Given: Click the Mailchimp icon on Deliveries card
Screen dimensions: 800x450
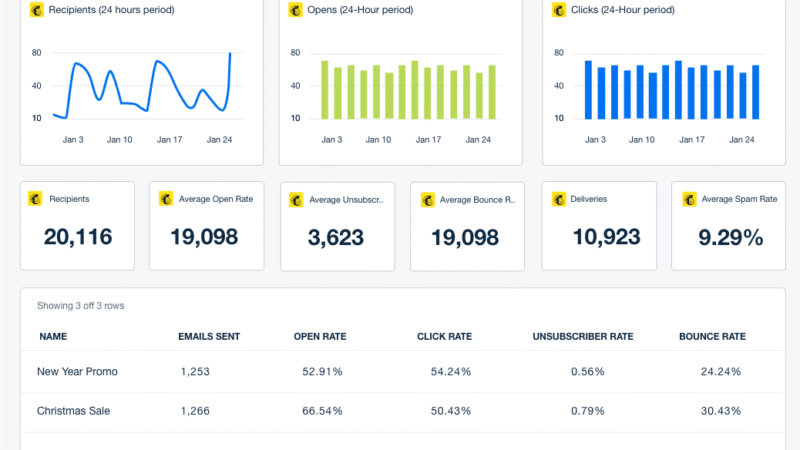Looking at the screenshot, I should (559, 199).
